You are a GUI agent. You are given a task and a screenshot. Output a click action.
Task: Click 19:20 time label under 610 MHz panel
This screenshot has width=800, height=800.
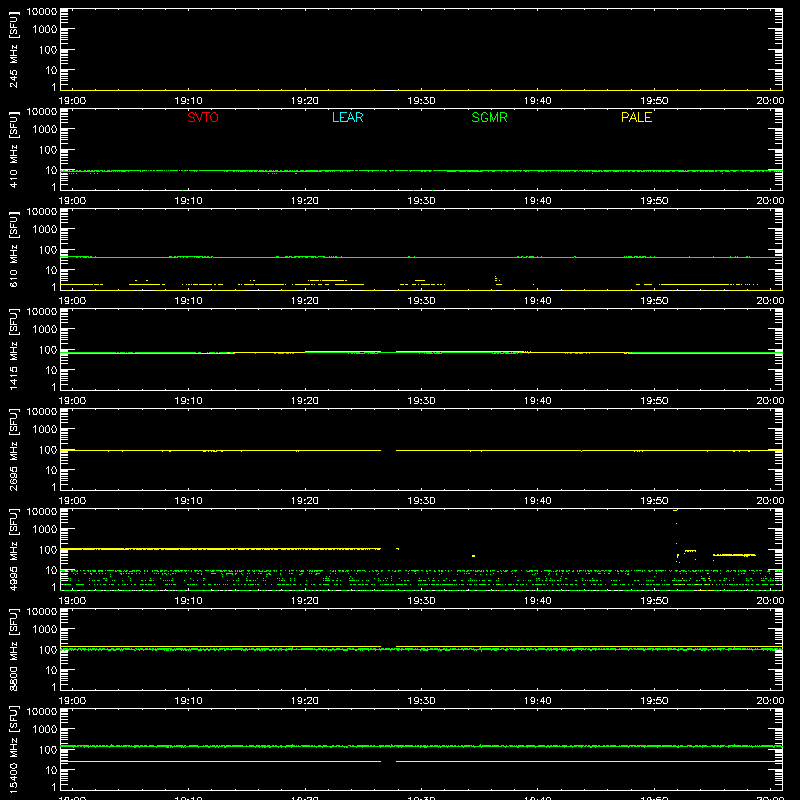(x=305, y=301)
